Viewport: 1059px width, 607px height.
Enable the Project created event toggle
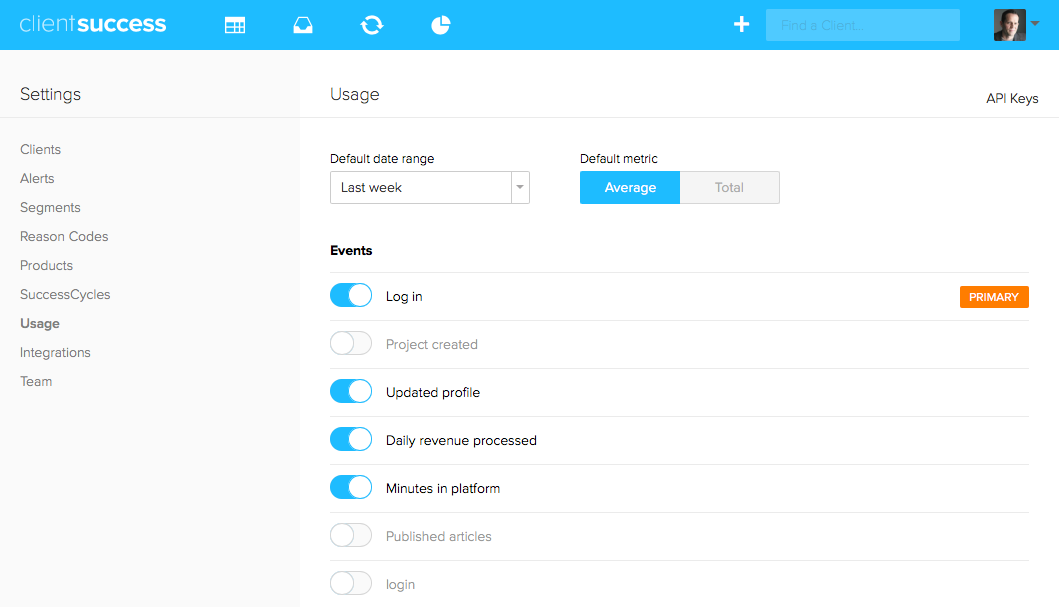pyautogui.click(x=350, y=343)
